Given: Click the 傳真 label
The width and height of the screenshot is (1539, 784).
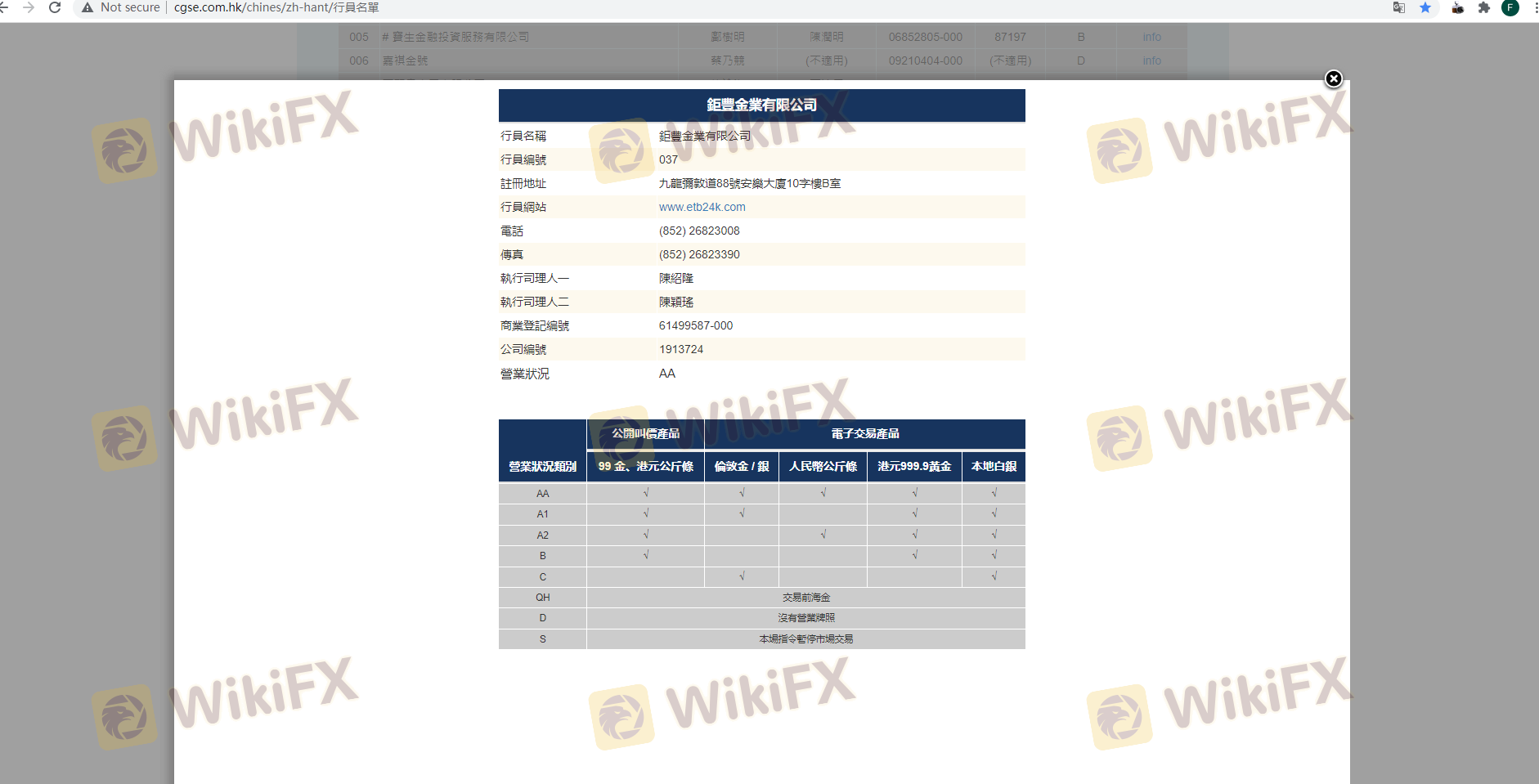Looking at the screenshot, I should coord(512,254).
